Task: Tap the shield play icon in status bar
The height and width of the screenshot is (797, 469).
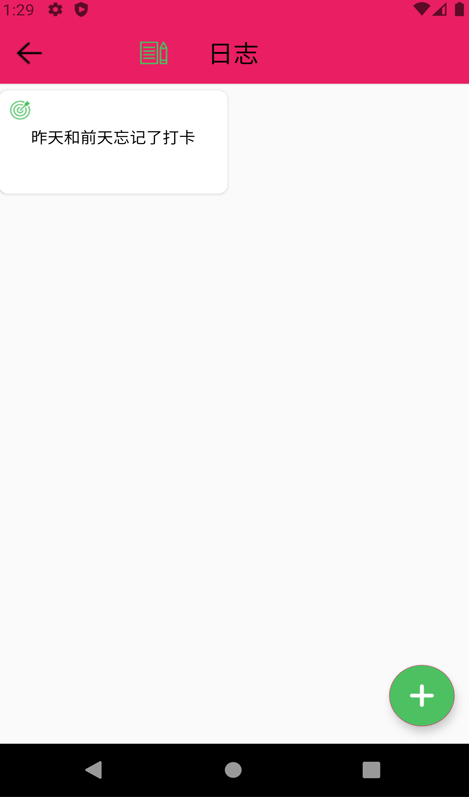Action: (x=81, y=9)
